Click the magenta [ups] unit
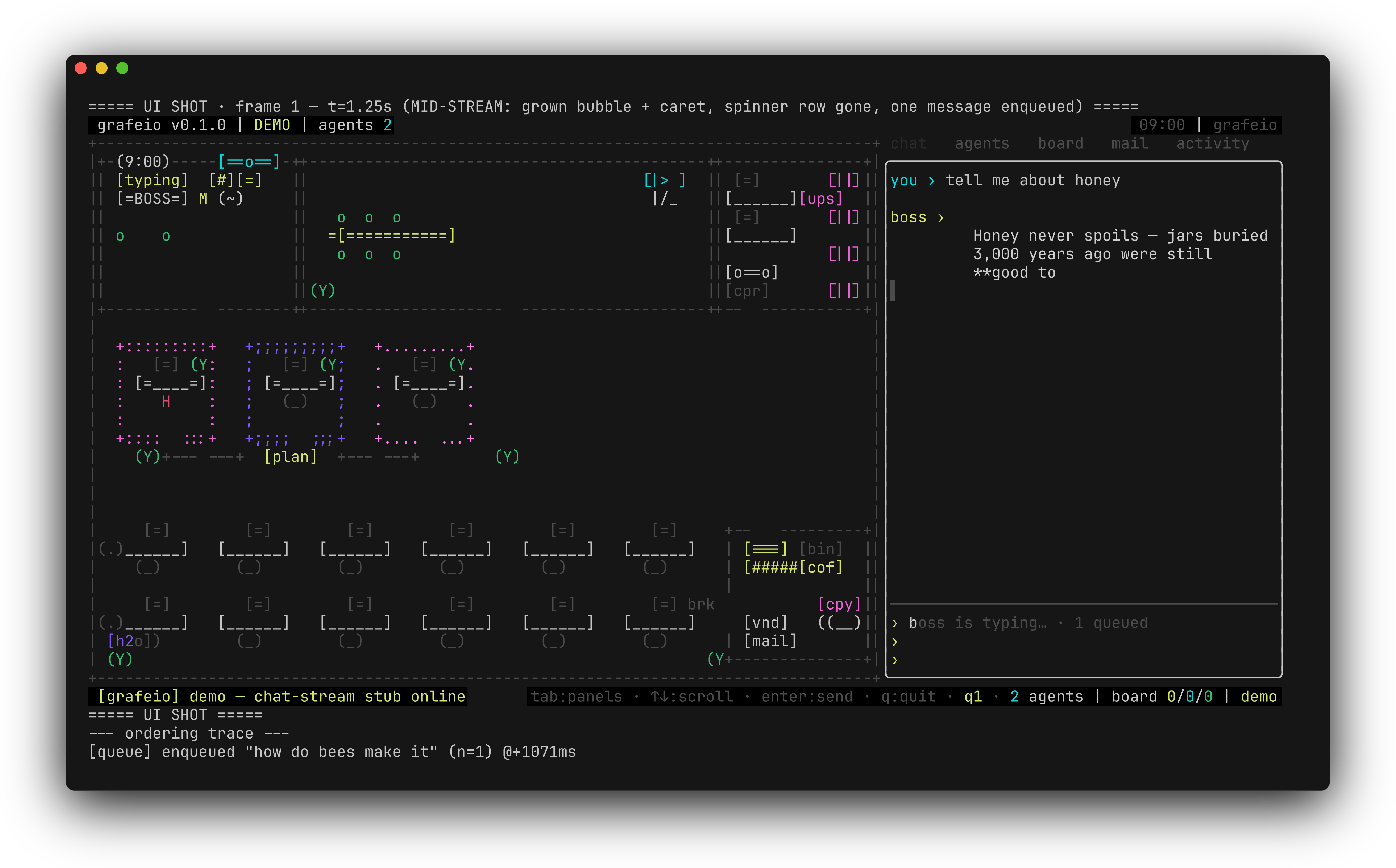1396x868 pixels. [821, 199]
